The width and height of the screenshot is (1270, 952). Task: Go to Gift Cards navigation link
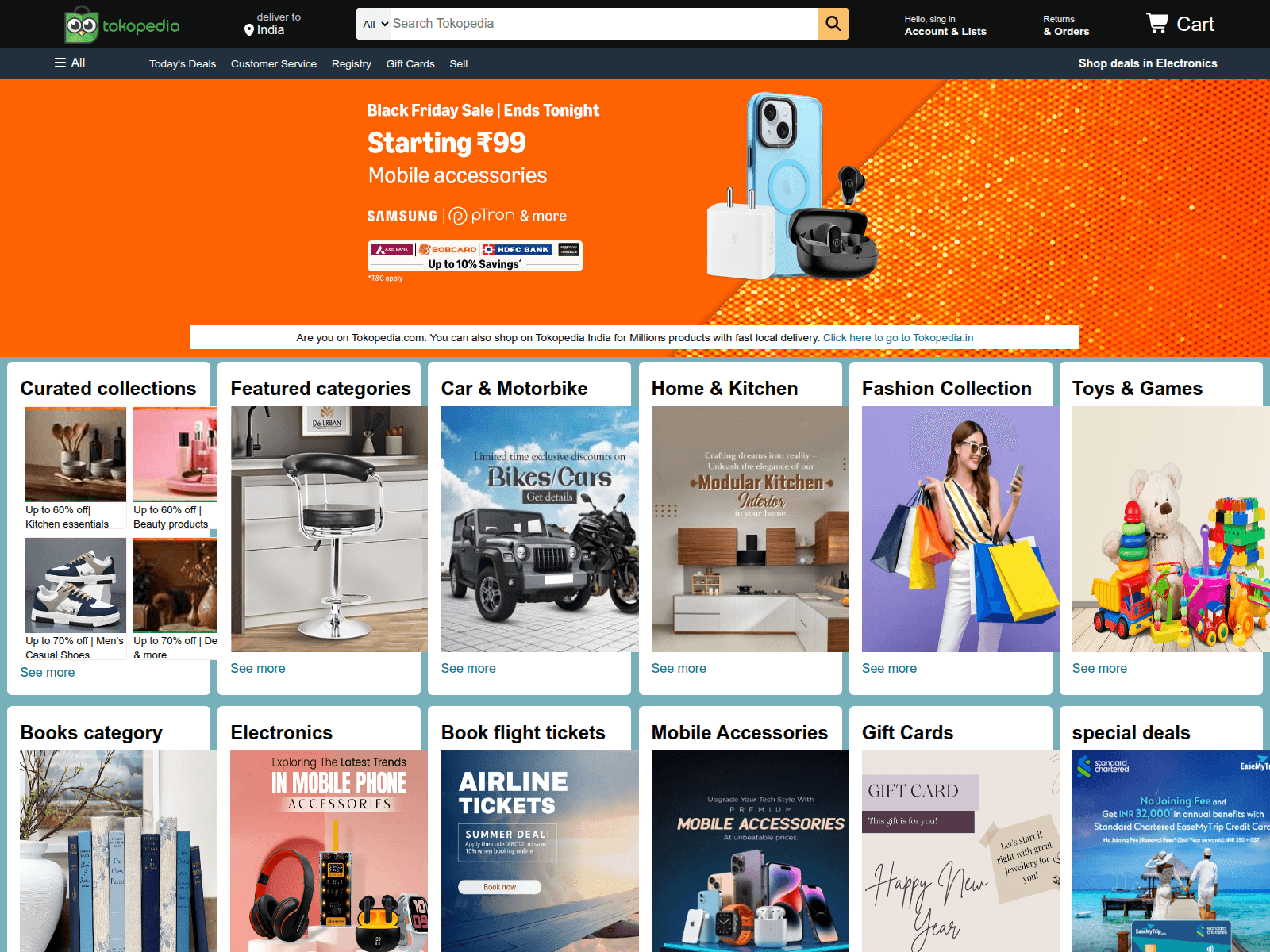tap(410, 63)
